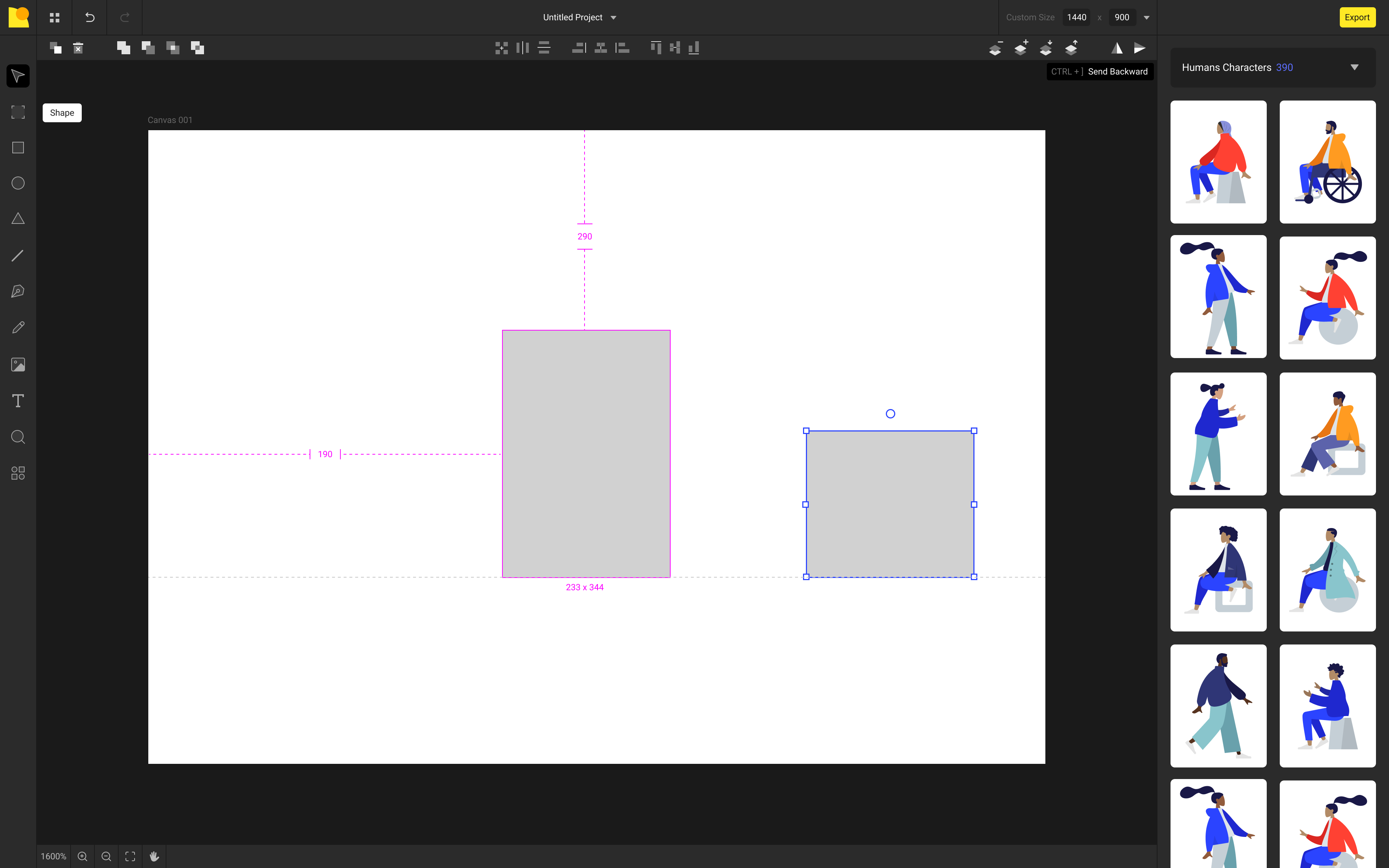
Task: Redo the last undone action
Action: (124, 17)
